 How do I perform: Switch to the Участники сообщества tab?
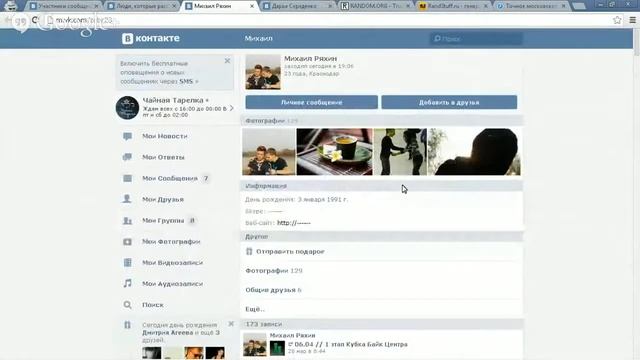click(64, 6)
